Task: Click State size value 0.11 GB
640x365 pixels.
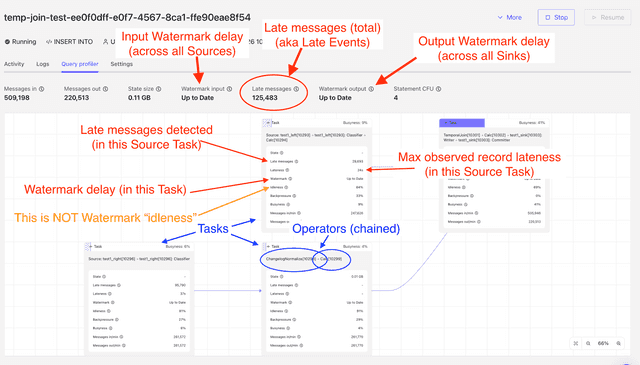Action: point(139,98)
